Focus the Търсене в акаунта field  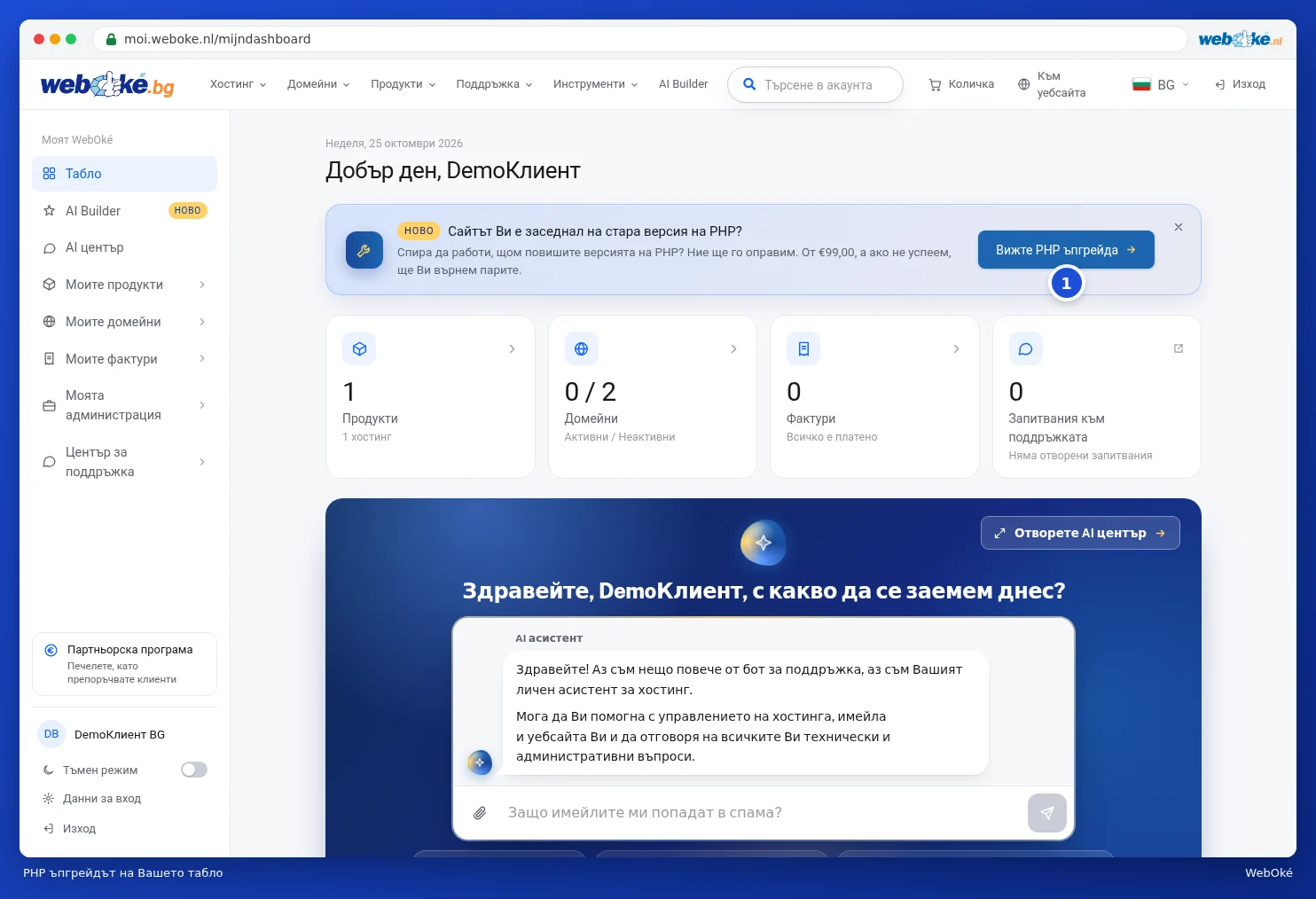pos(815,85)
